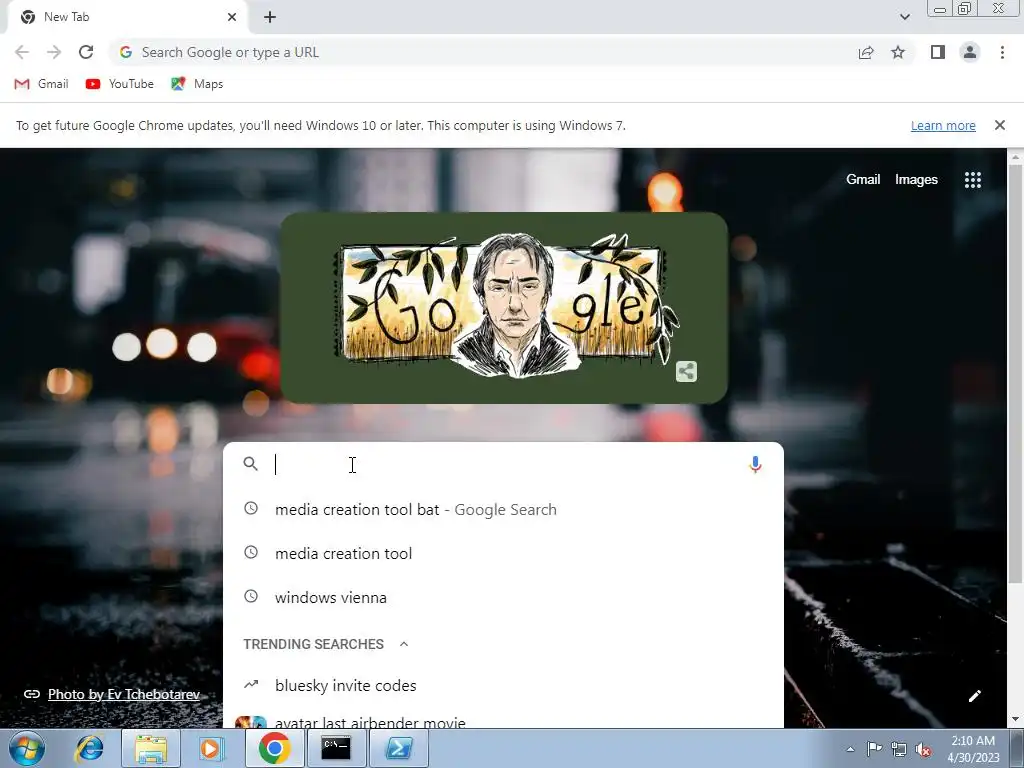1024x768 pixels.
Task: Open Action Center flag in tray
Action: pyautogui.click(x=874, y=749)
